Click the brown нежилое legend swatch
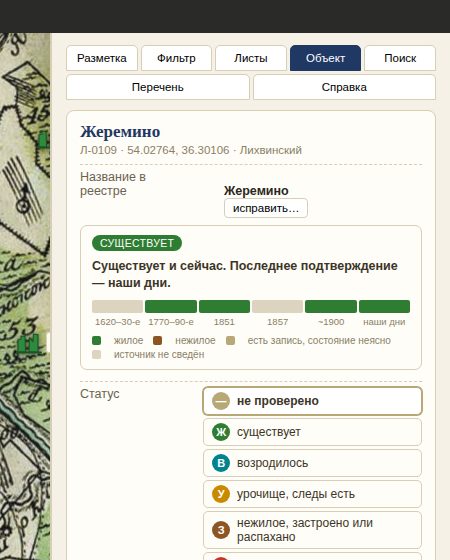This screenshot has width=450, height=560. pos(158,341)
